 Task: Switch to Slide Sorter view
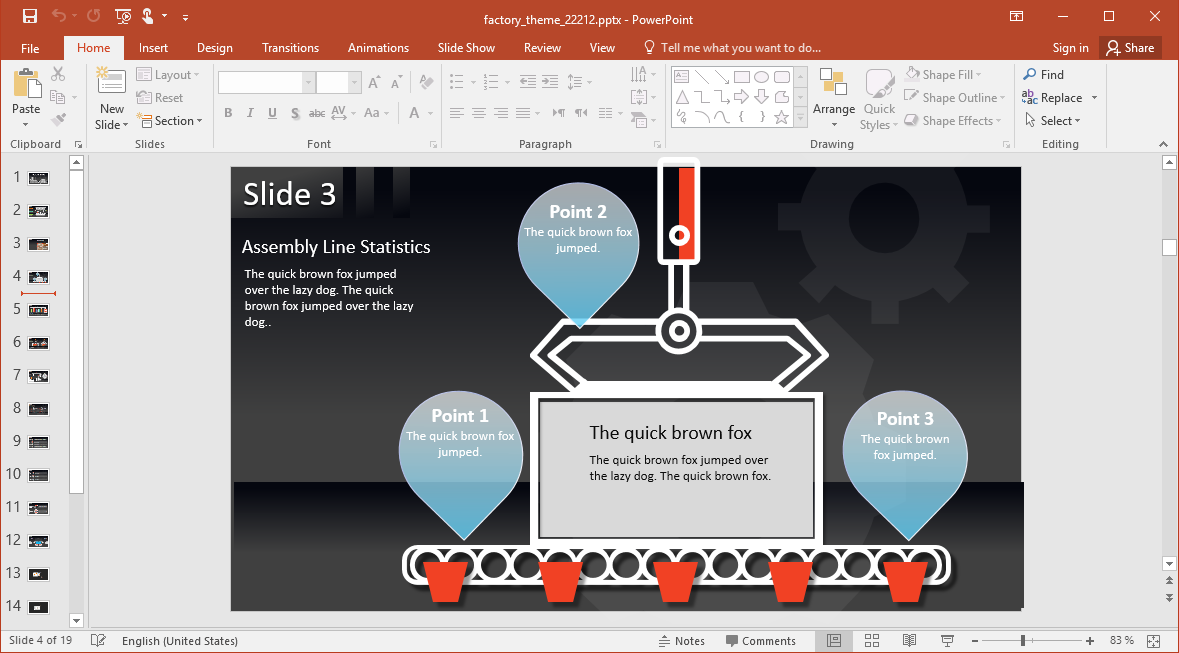(871, 641)
